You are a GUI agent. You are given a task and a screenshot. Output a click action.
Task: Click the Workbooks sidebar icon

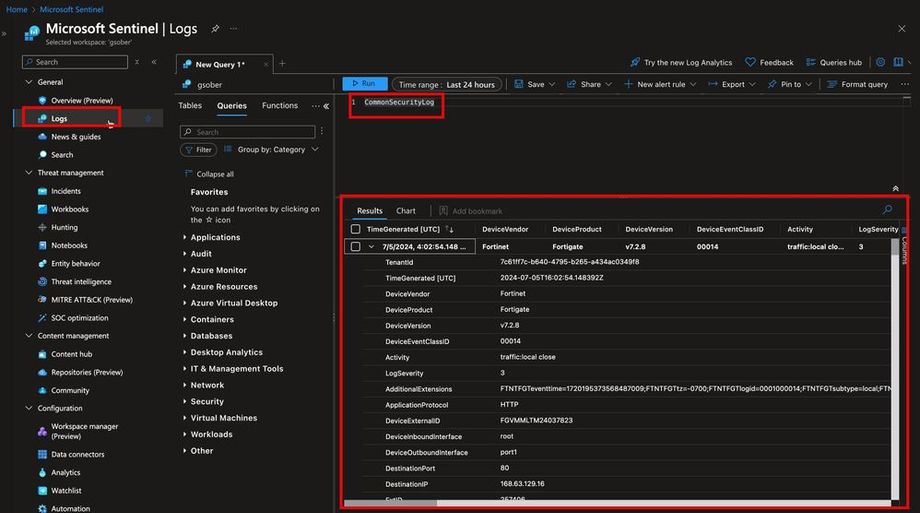42,209
